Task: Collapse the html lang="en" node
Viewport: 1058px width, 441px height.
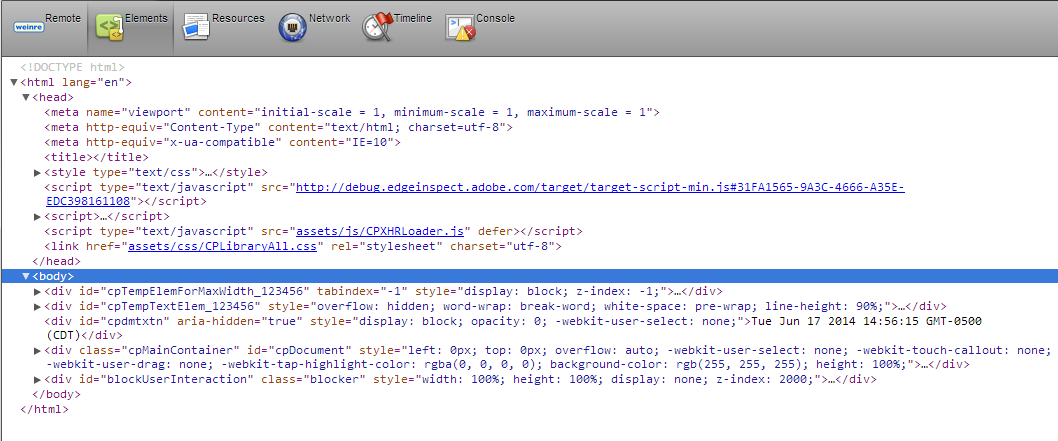Action: click(14, 82)
